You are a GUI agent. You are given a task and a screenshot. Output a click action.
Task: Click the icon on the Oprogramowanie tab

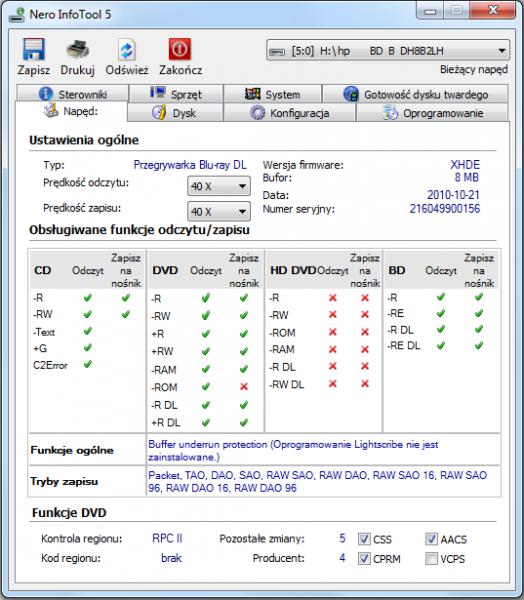(x=390, y=113)
